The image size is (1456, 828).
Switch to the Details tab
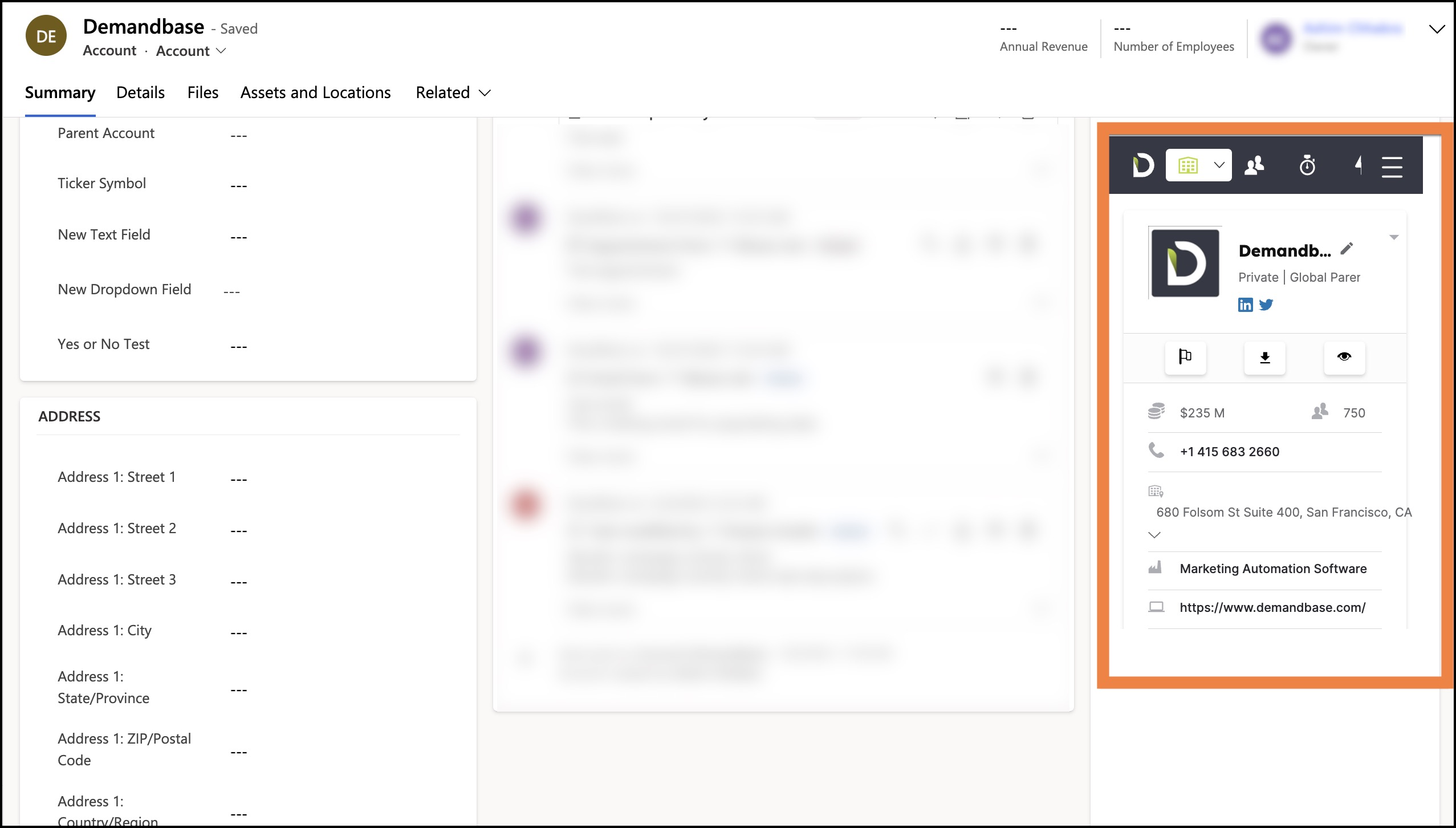140,93
